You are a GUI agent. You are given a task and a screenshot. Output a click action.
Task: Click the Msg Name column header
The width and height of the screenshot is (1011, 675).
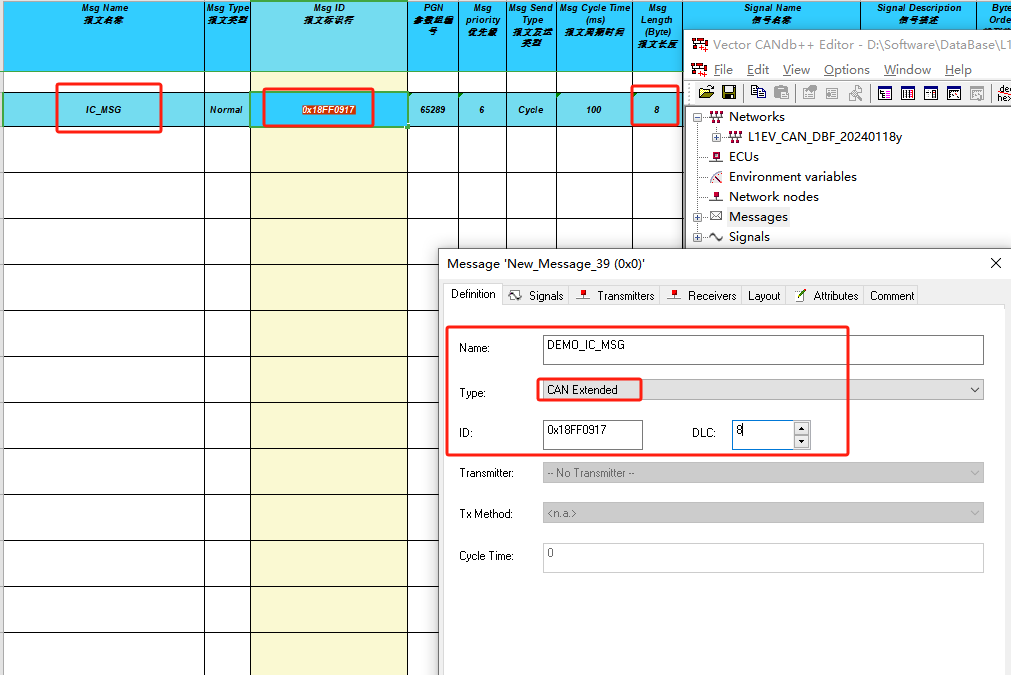[x=104, y=36]
